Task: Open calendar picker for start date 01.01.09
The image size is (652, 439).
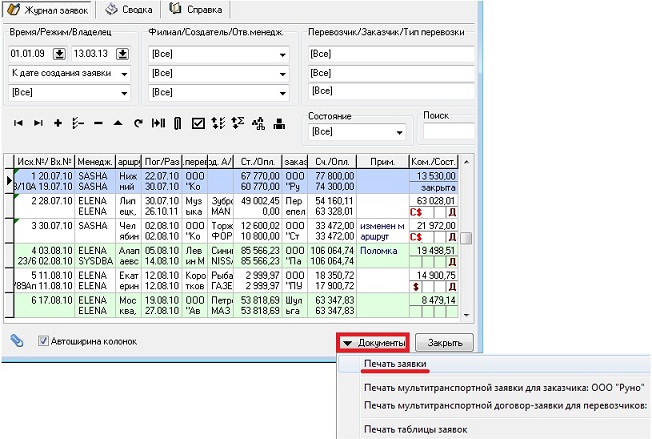Action: click(60, 54)
